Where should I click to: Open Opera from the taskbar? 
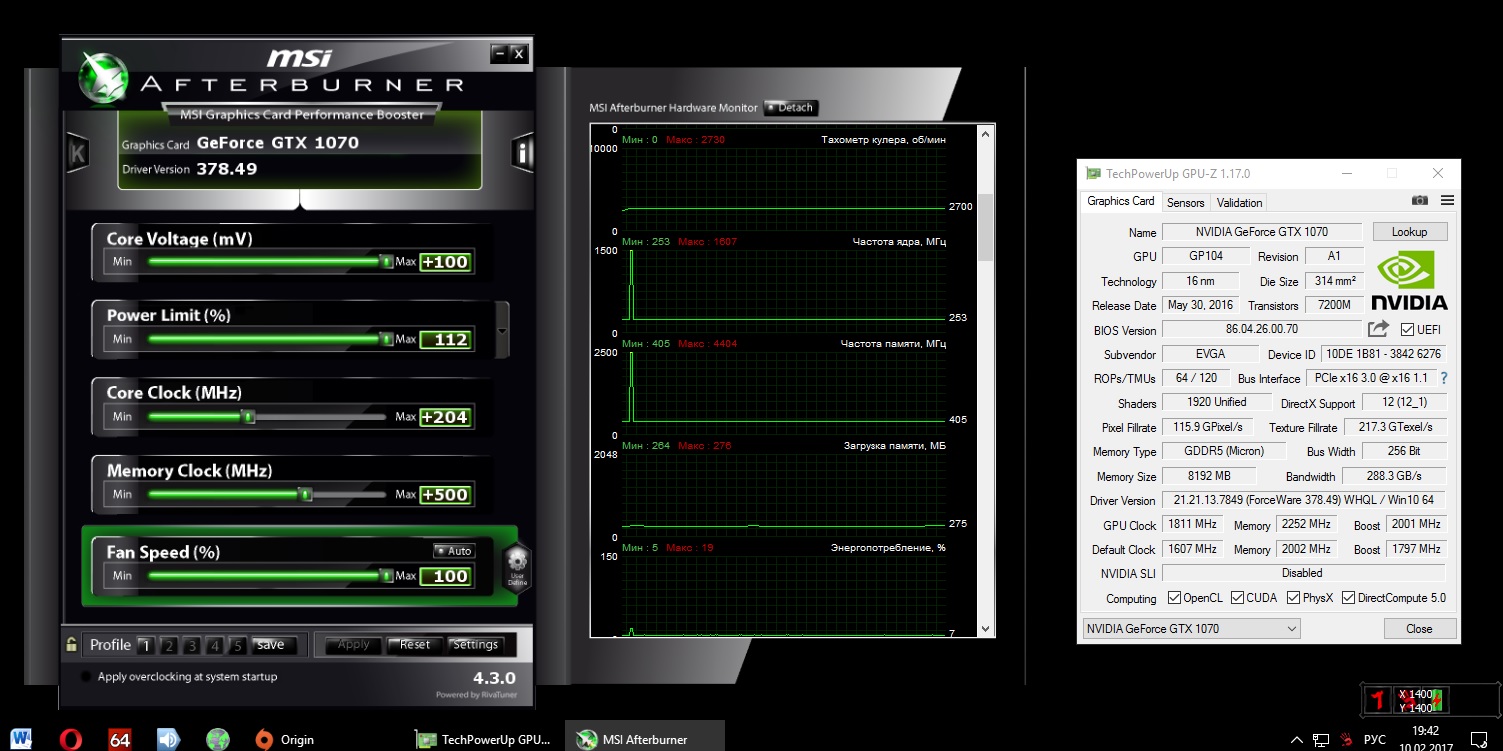[70, 739]
